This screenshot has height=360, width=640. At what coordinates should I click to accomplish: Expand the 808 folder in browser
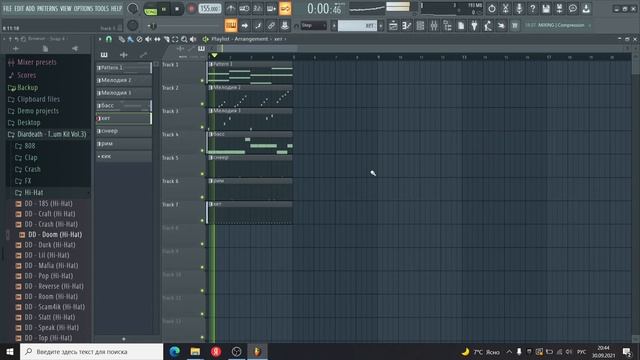pos(29,146)
